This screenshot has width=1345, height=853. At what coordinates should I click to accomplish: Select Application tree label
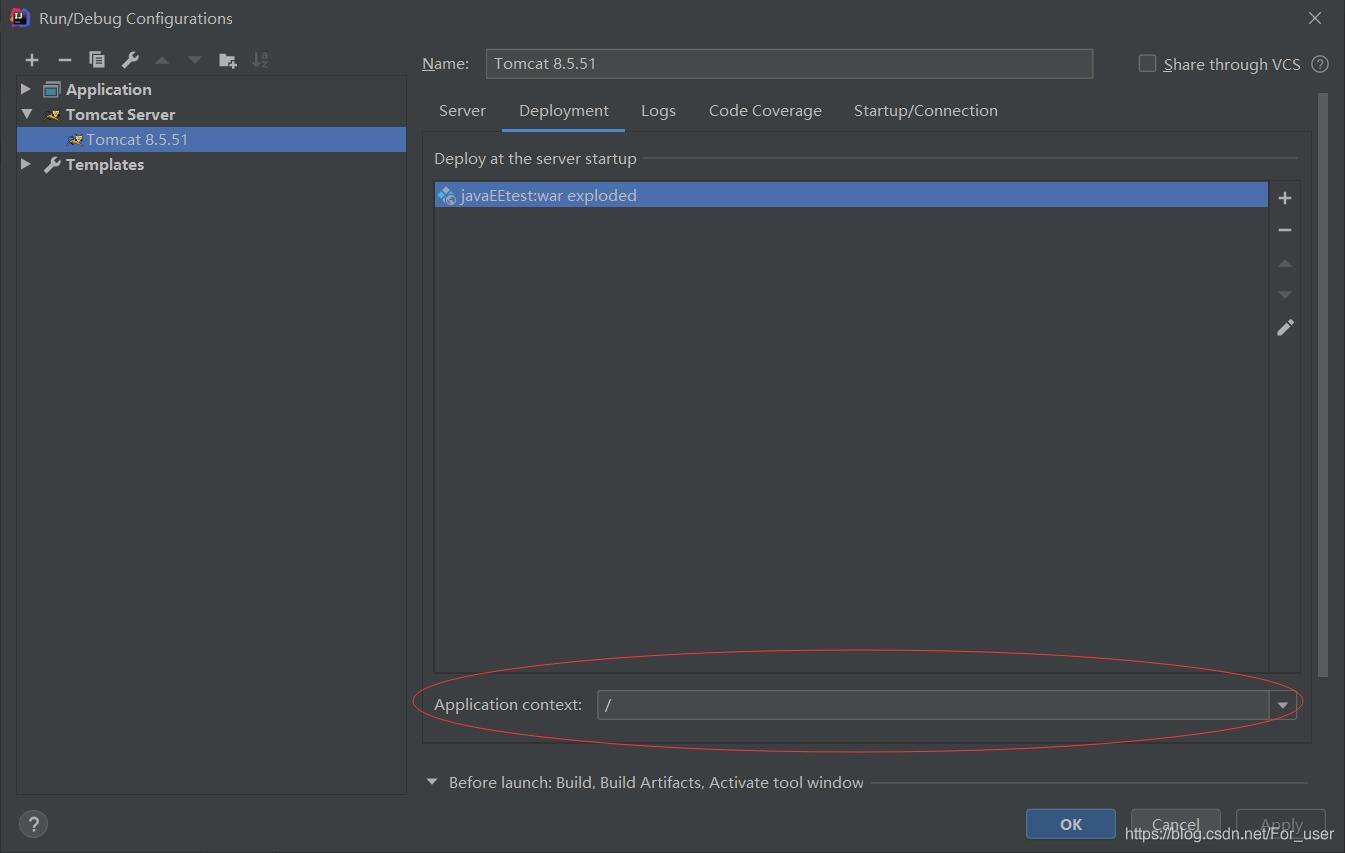[108, 89]
